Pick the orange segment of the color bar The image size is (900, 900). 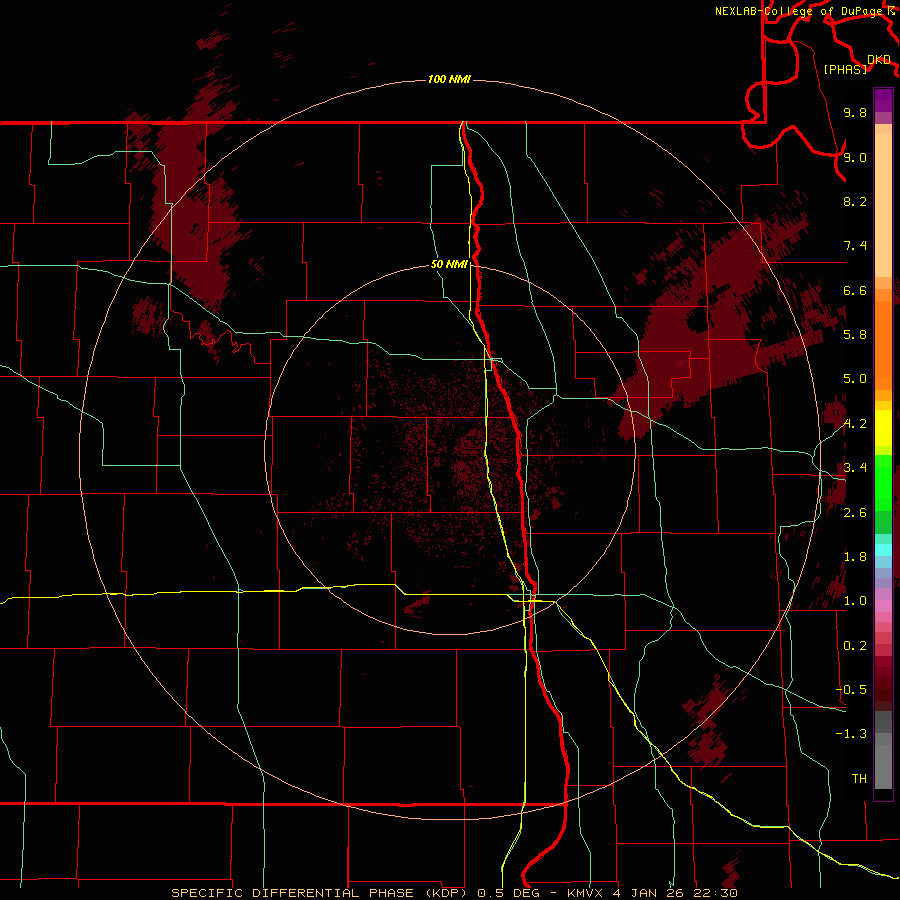(883, 345)
